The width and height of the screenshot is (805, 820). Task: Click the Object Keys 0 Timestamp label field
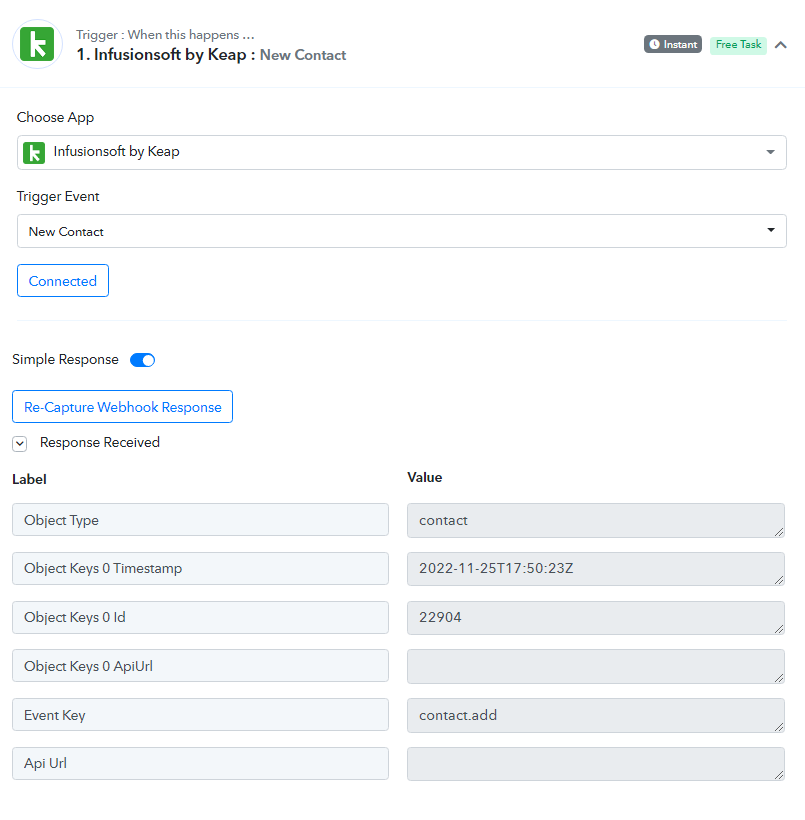tap(200, 568)
